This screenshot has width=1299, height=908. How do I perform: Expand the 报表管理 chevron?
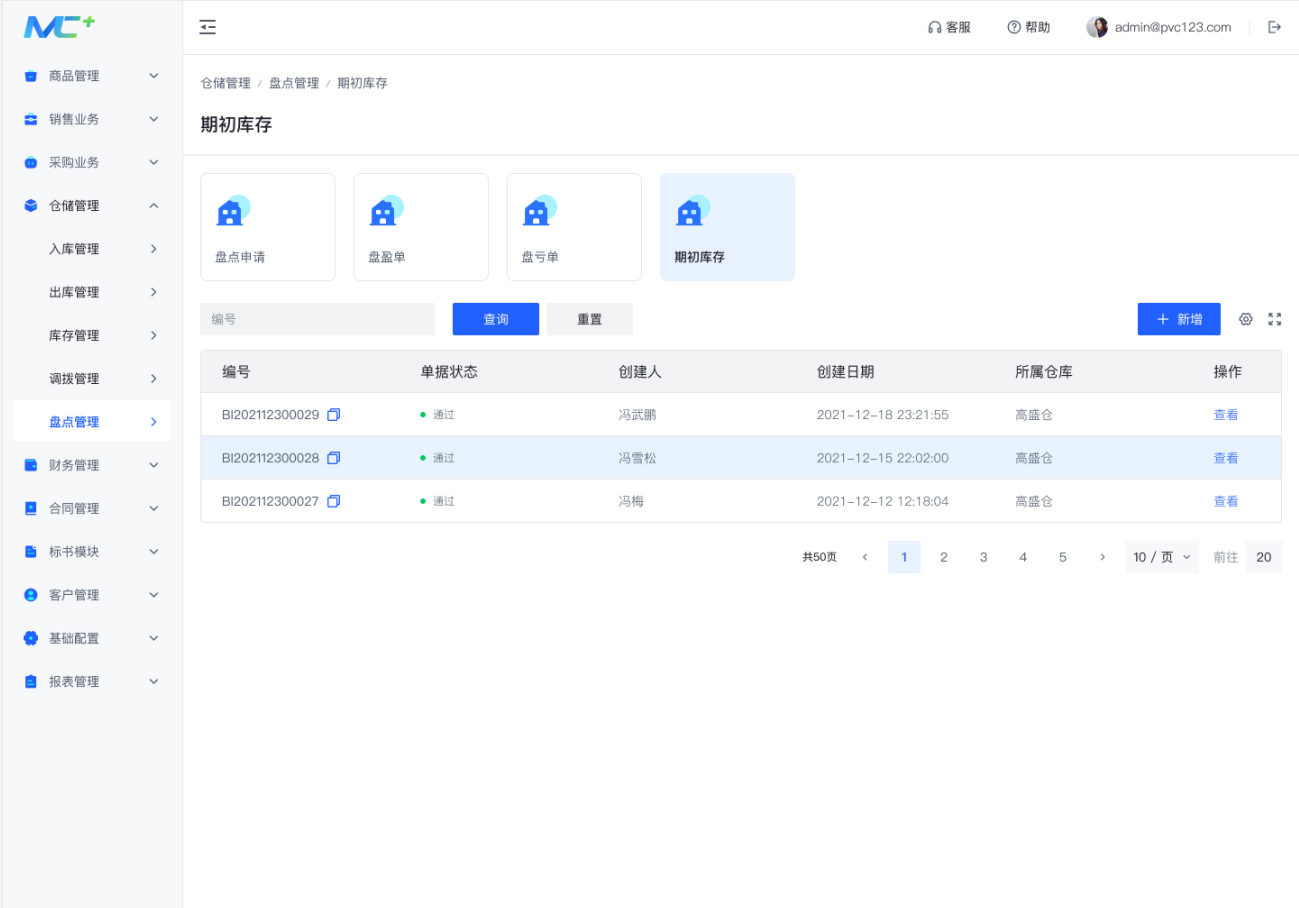[x=154, y=682]
